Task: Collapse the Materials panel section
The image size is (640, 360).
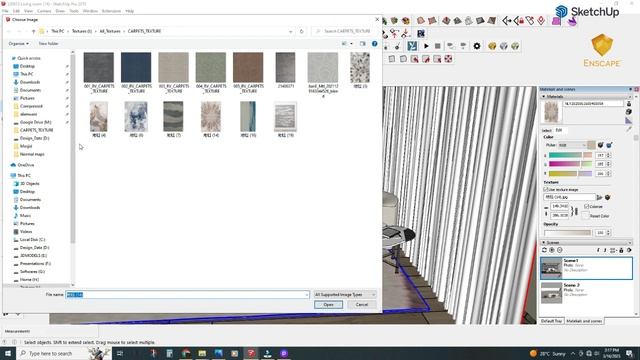Action: 544,97
